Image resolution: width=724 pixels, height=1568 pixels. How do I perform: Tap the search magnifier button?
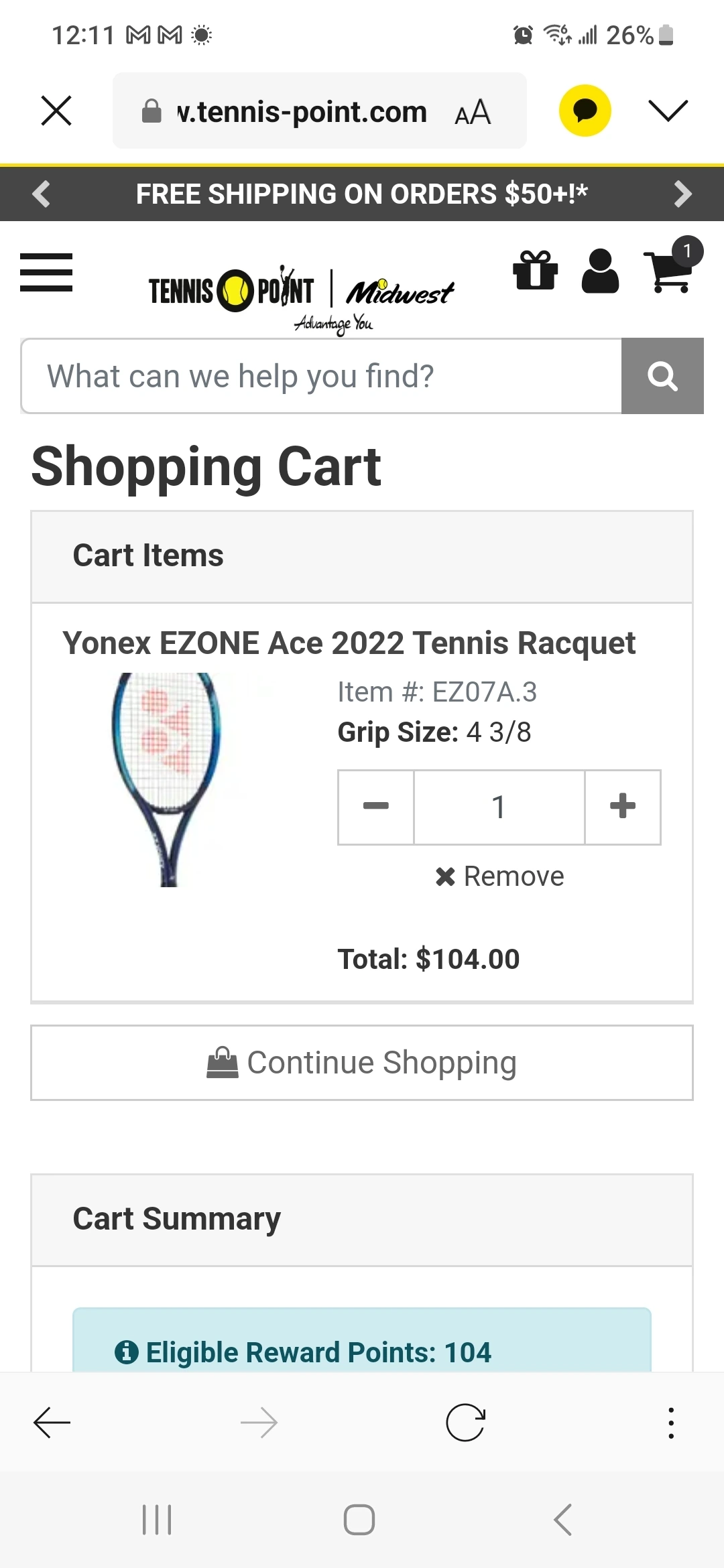click(x=662, y=376)
